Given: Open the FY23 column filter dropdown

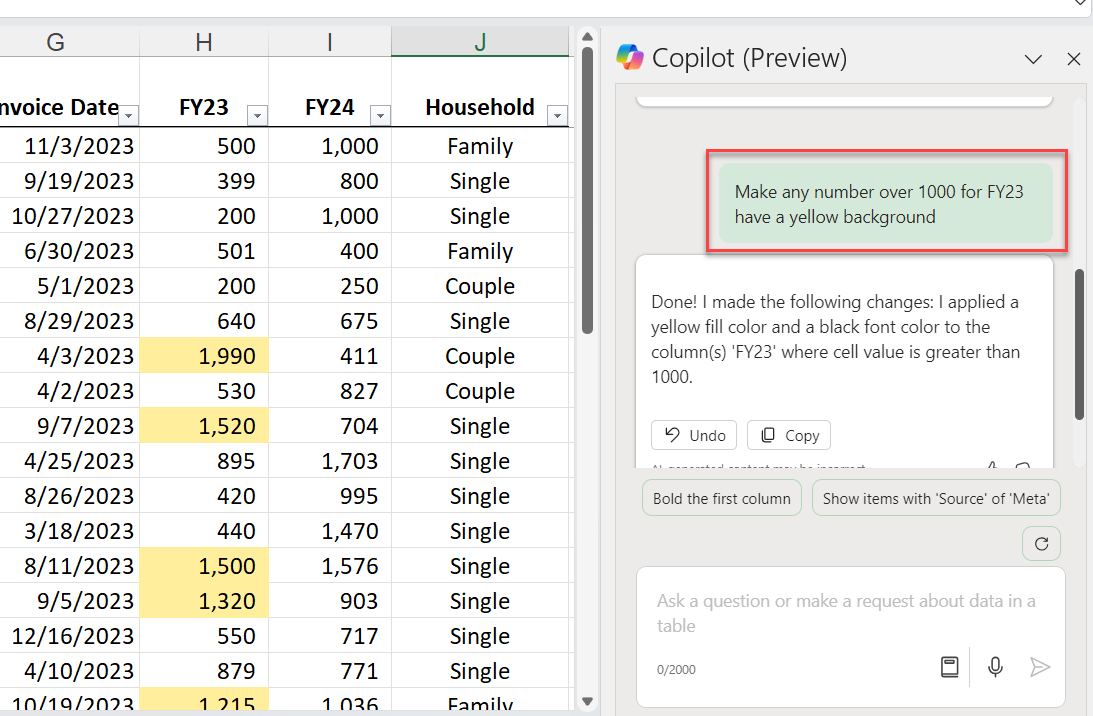Looking at the screenshot, I should click(257, 116).
